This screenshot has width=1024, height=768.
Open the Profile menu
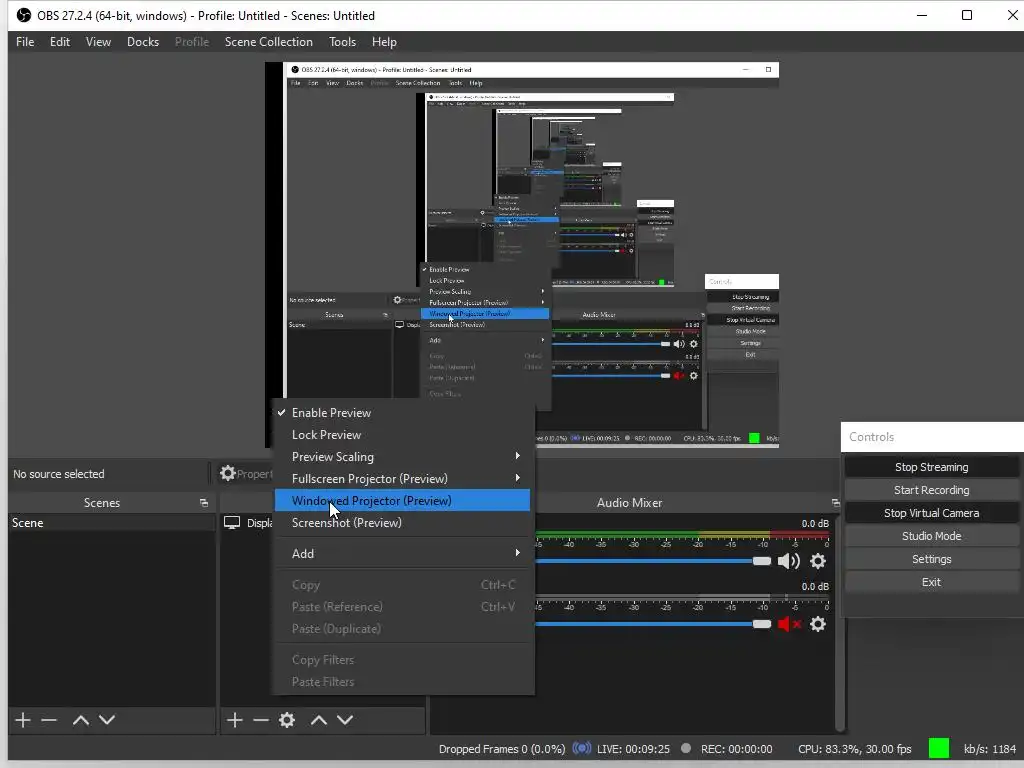coord(192,42)
